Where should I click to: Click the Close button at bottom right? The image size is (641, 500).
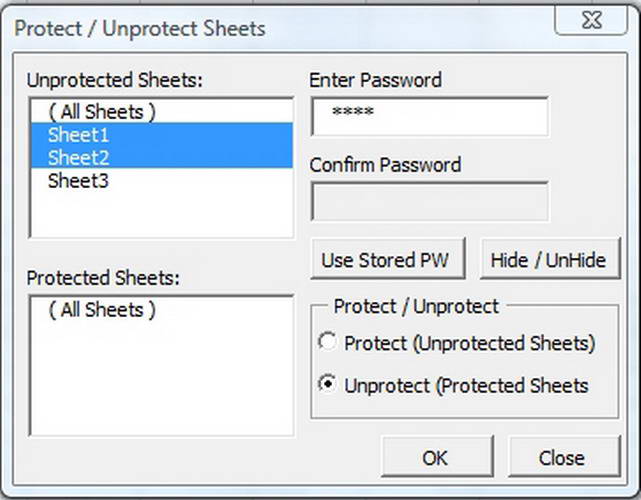click(x=561, y=458)
